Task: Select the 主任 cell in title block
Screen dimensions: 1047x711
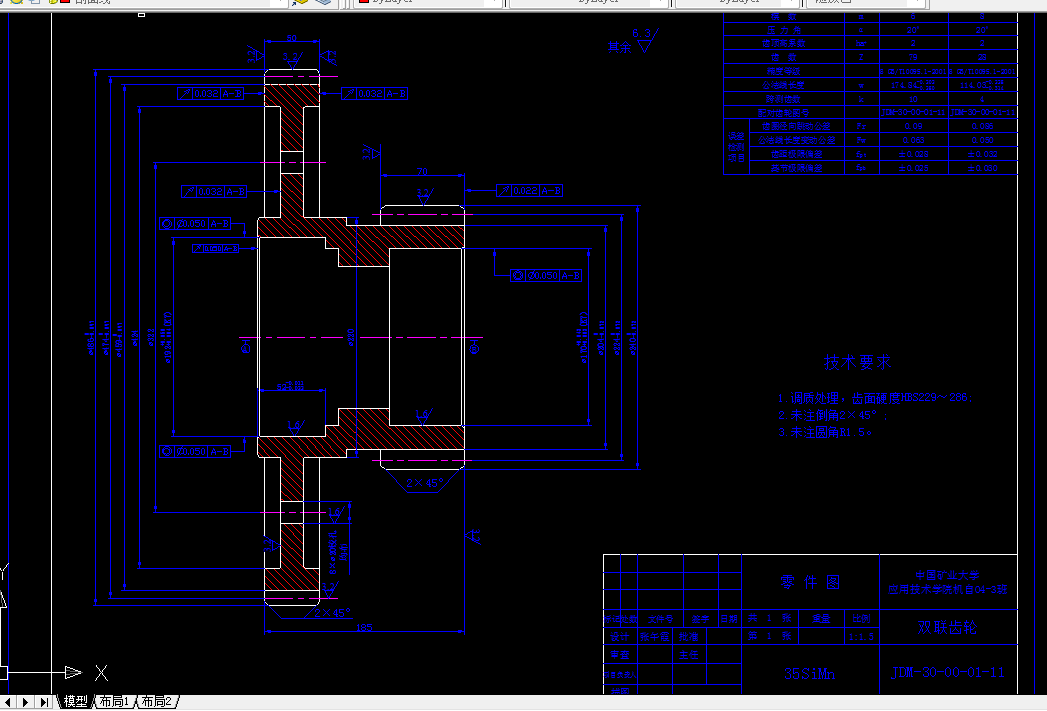Action: pos(688,655)
